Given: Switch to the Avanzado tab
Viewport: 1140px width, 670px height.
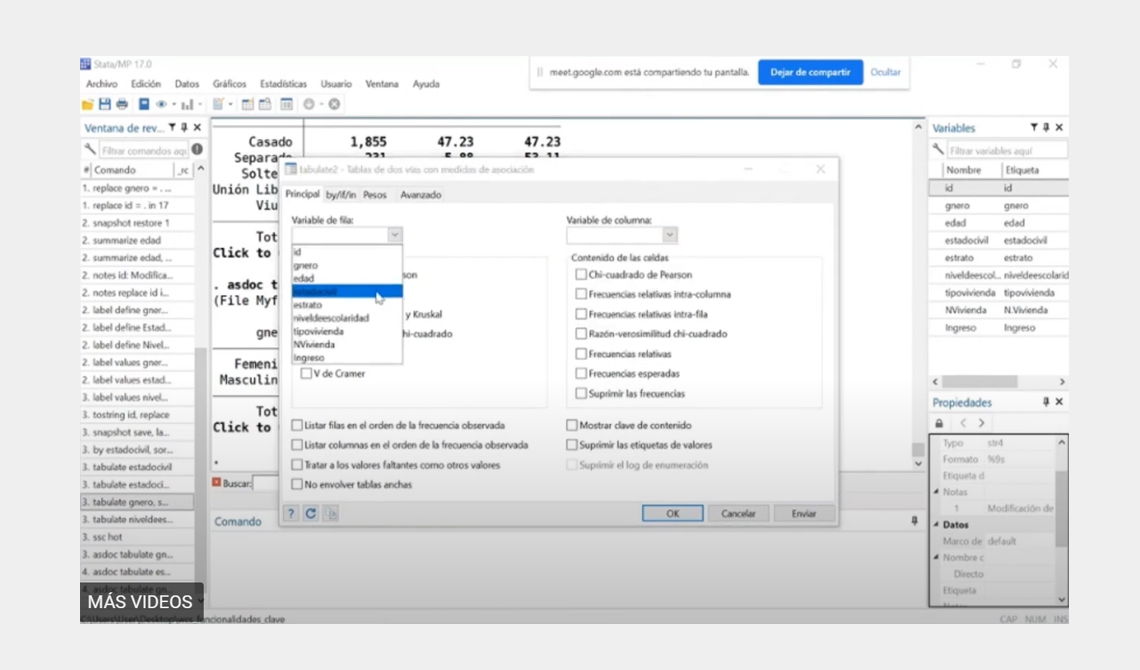Looking at the screenshot, I should point(420,195).
